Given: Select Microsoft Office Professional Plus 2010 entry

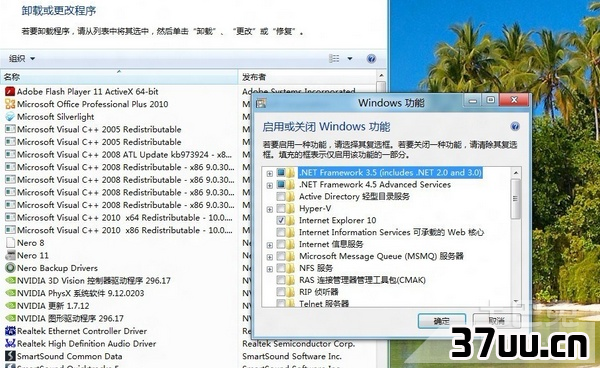Looking at the screenshot, I should click(92, 104).
